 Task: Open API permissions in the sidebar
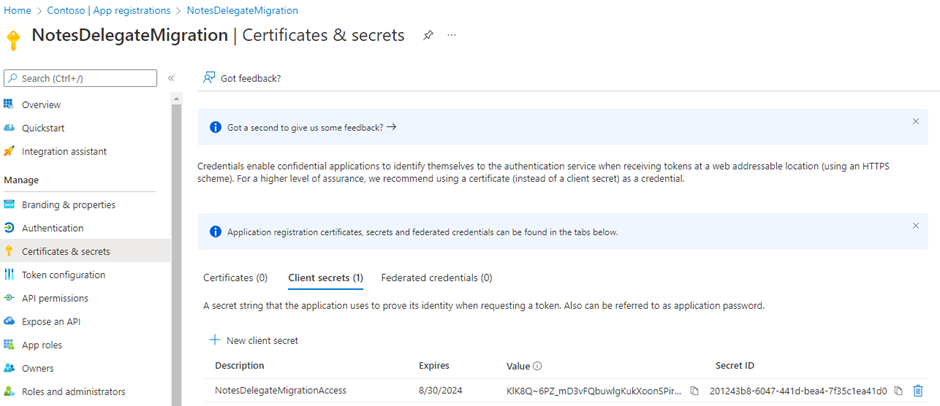(x=55, y=298)
